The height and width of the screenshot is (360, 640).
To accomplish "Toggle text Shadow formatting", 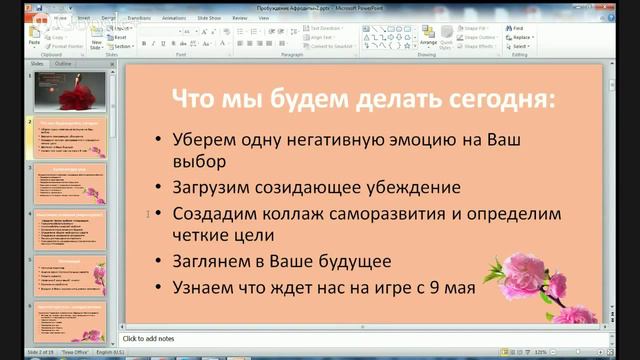I will (173, 43).
